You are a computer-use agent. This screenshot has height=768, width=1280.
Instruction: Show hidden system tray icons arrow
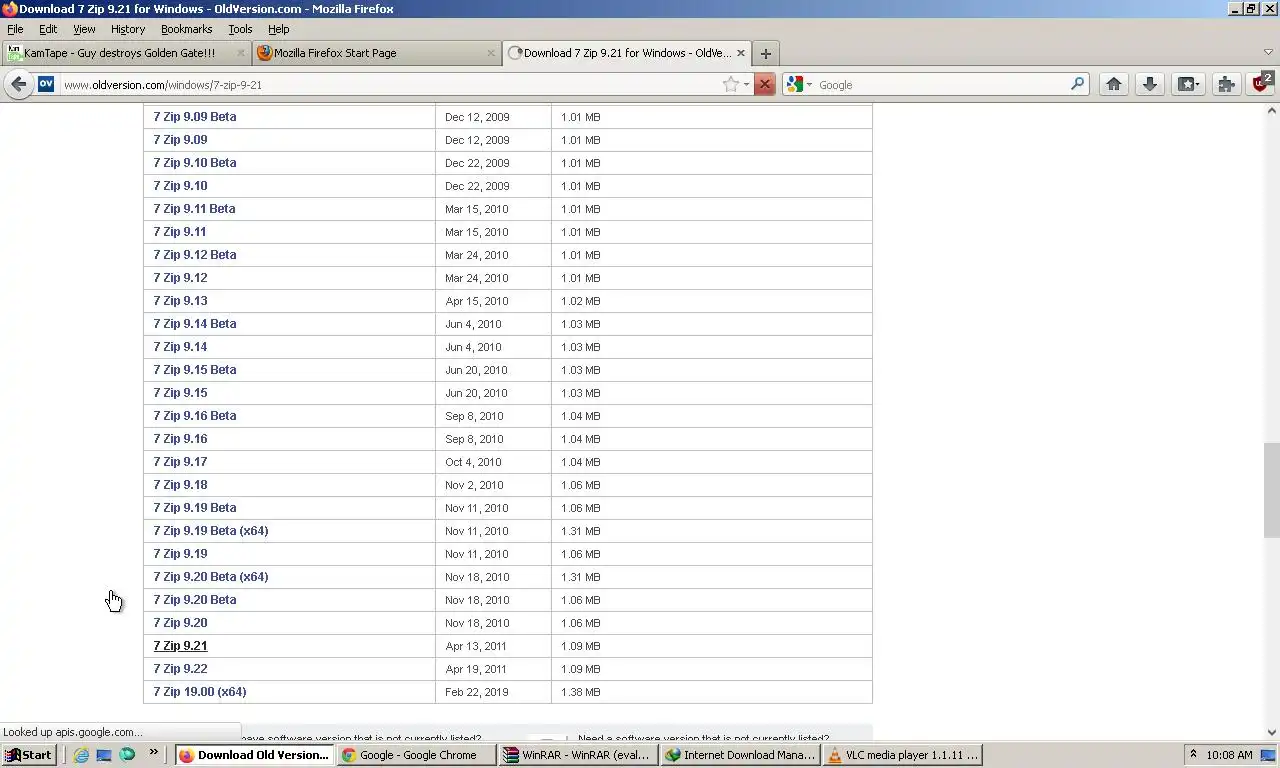click(x=1192, y=754)
